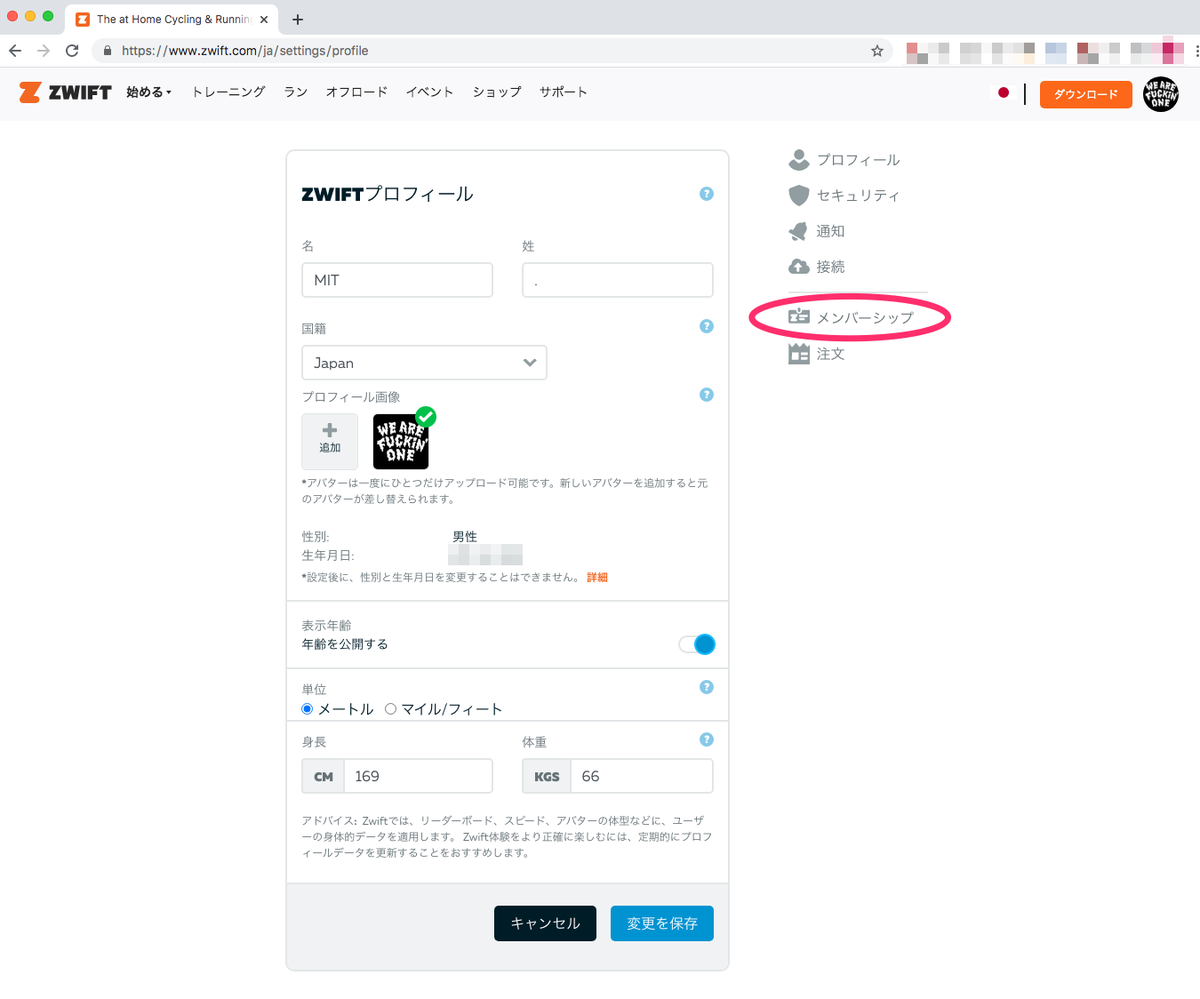Open ラン in top navigation

coord(295,92)
